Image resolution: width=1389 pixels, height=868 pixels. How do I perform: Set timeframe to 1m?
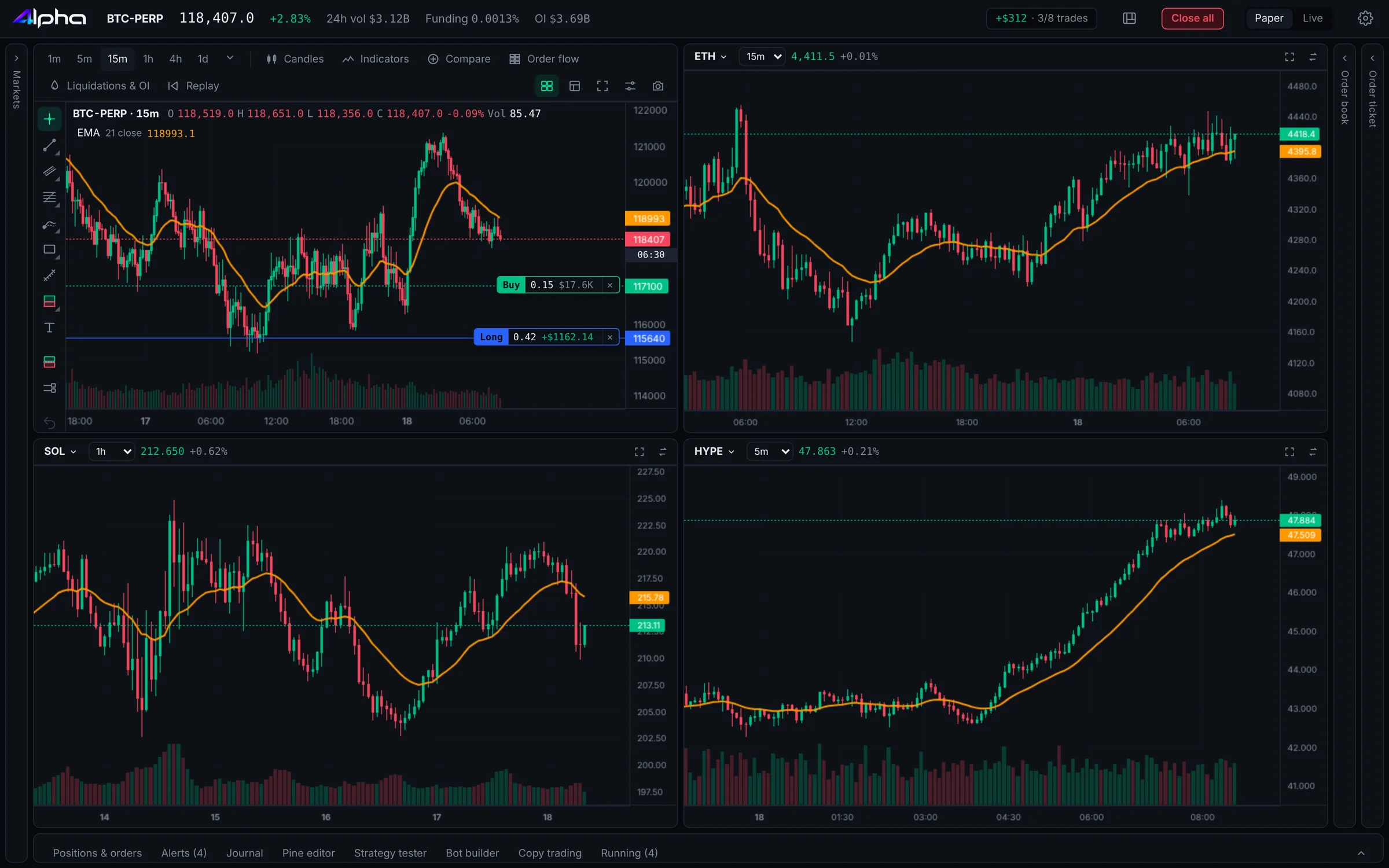(x=54, y=59)
